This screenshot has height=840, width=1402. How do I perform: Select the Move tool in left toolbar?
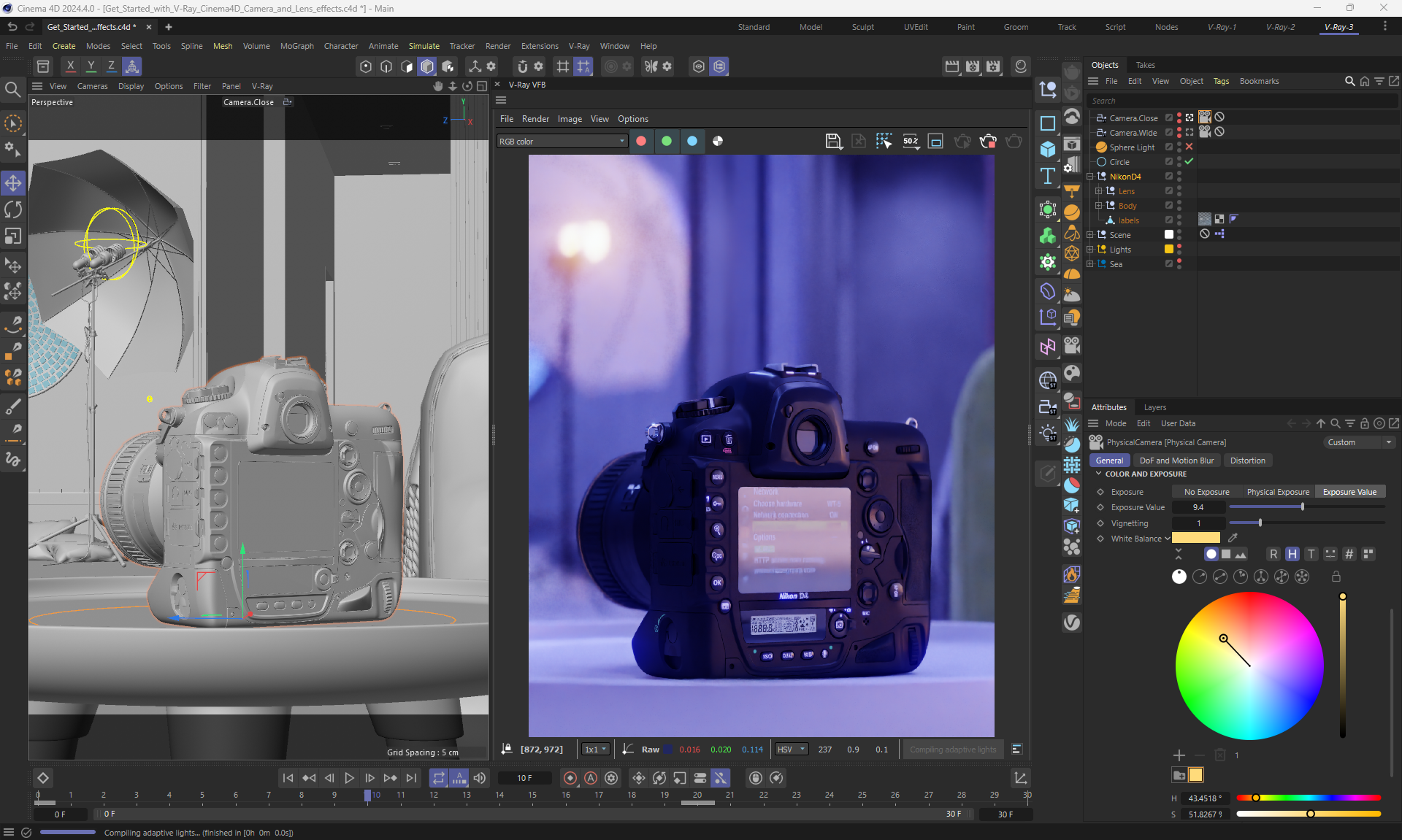[13, 182]
